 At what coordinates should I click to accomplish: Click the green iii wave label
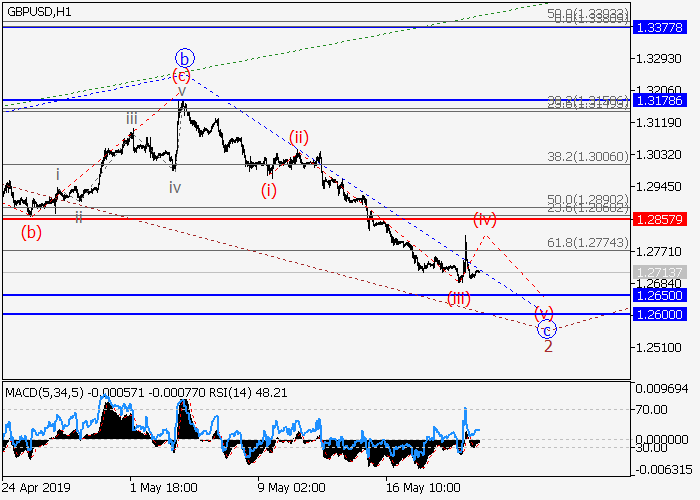pyautogui.click(x=131, y=119)
